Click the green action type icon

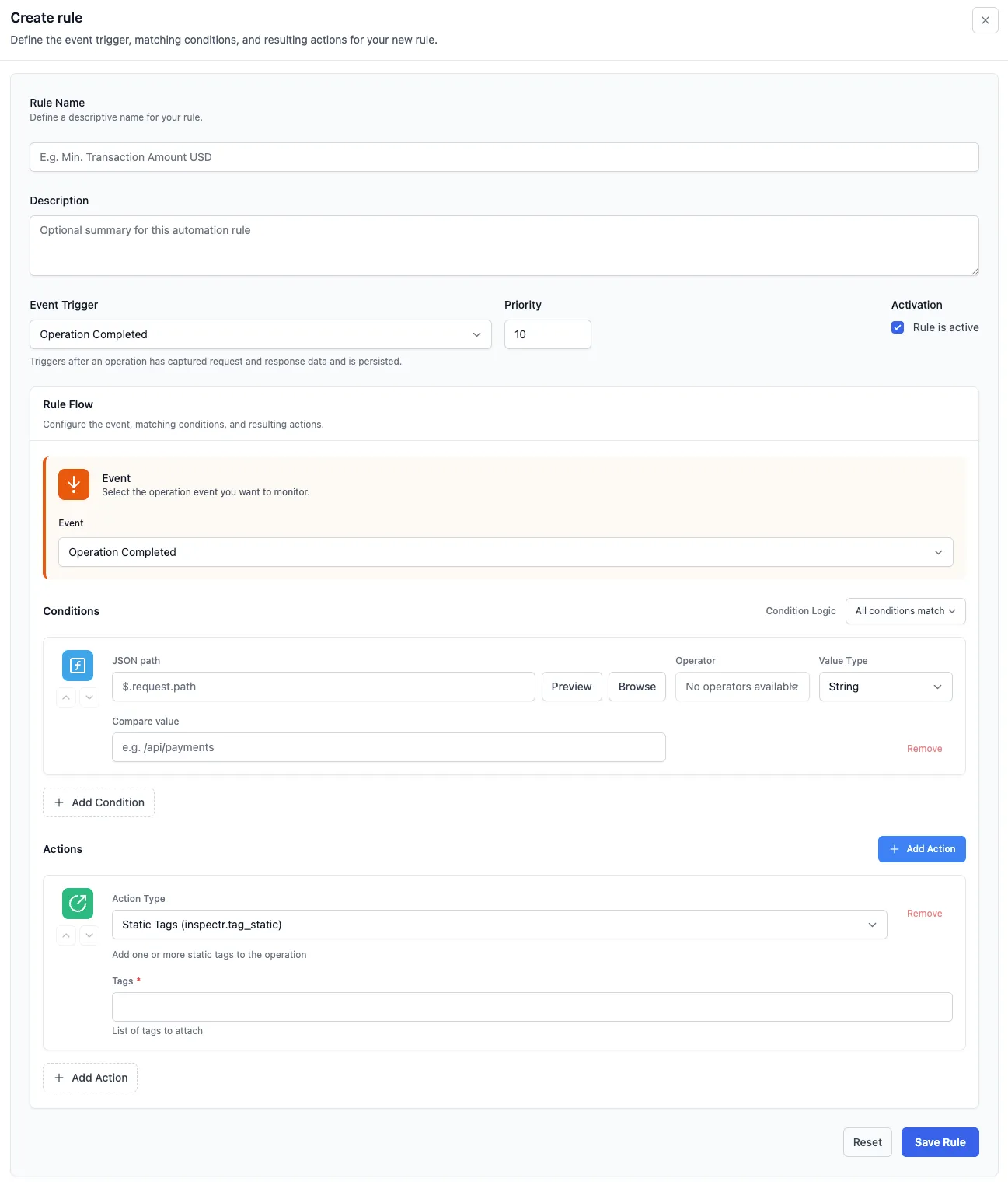pos(78,904)
